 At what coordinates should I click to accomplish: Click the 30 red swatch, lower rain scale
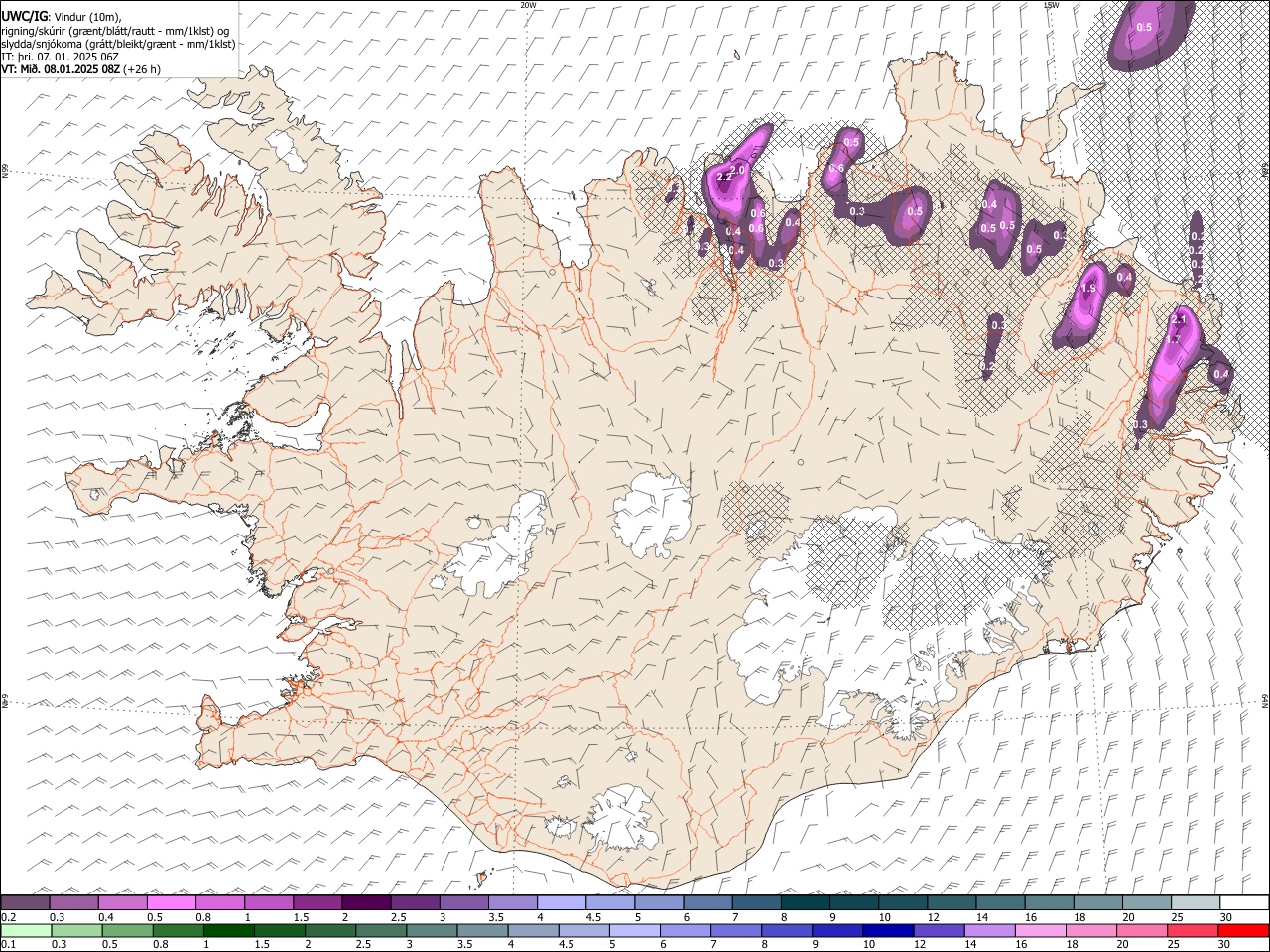[1243, 931]
